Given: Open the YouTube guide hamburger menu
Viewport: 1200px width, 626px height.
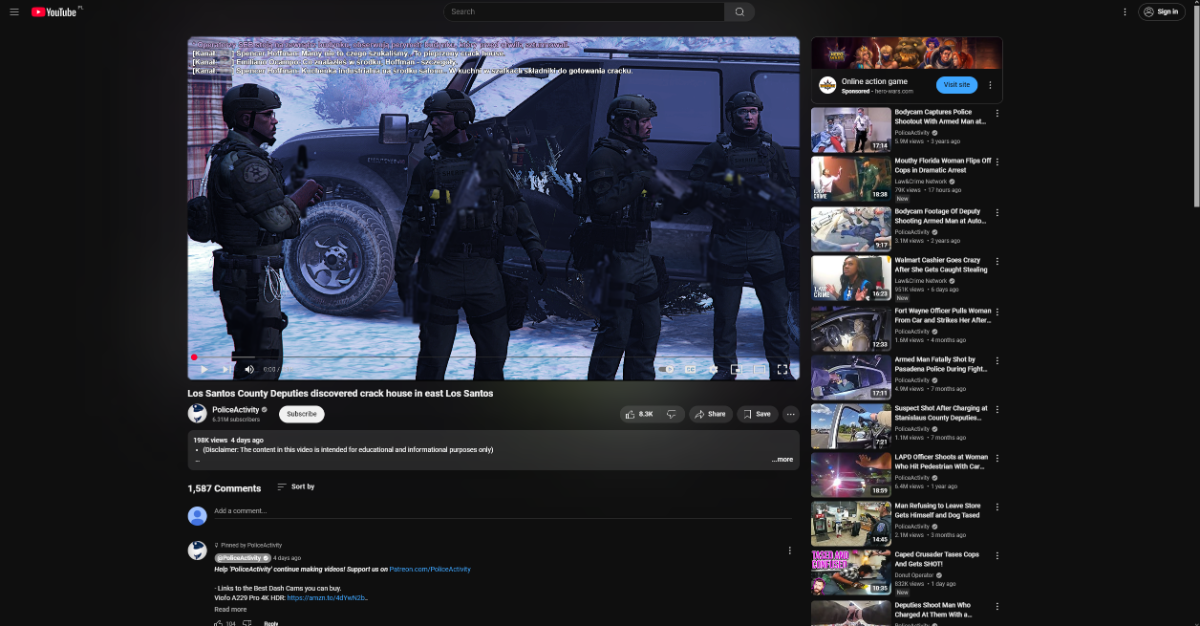Looking at the screenshot, I should [14, 12].
